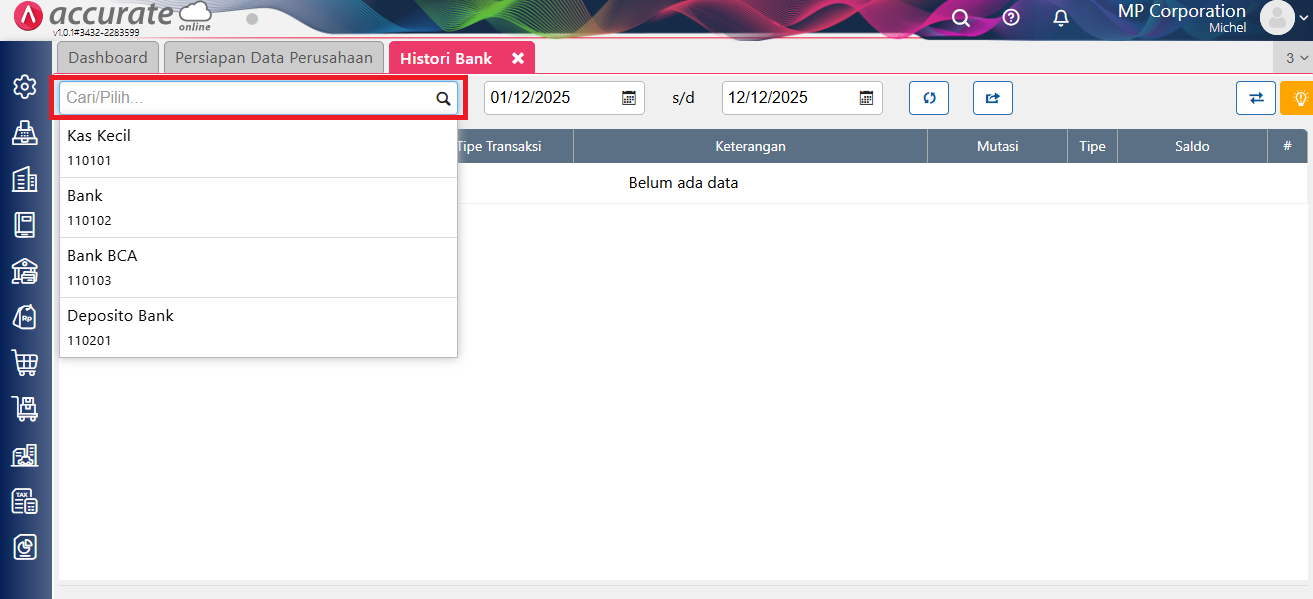1313x599 pixels.
Task: Open the company building sidebar icon
Action: click(x=24, y=180)
